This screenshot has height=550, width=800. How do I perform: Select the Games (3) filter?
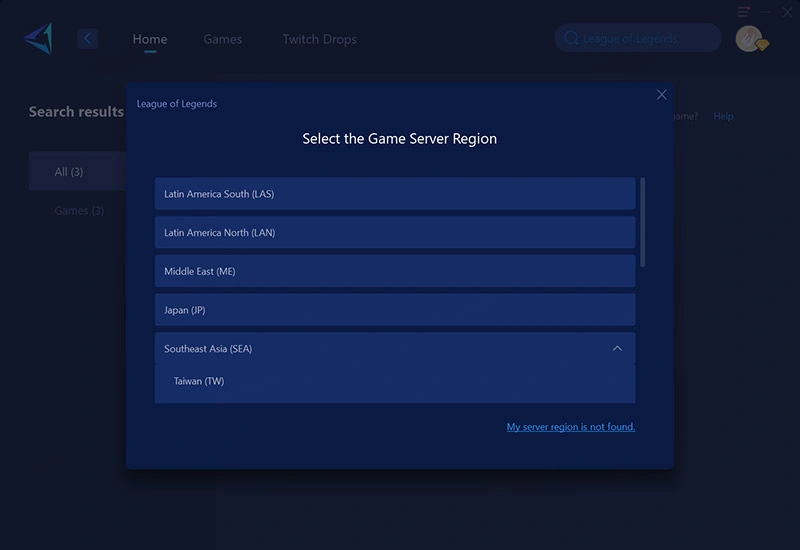pyautogui.click(x=79, y=211)
